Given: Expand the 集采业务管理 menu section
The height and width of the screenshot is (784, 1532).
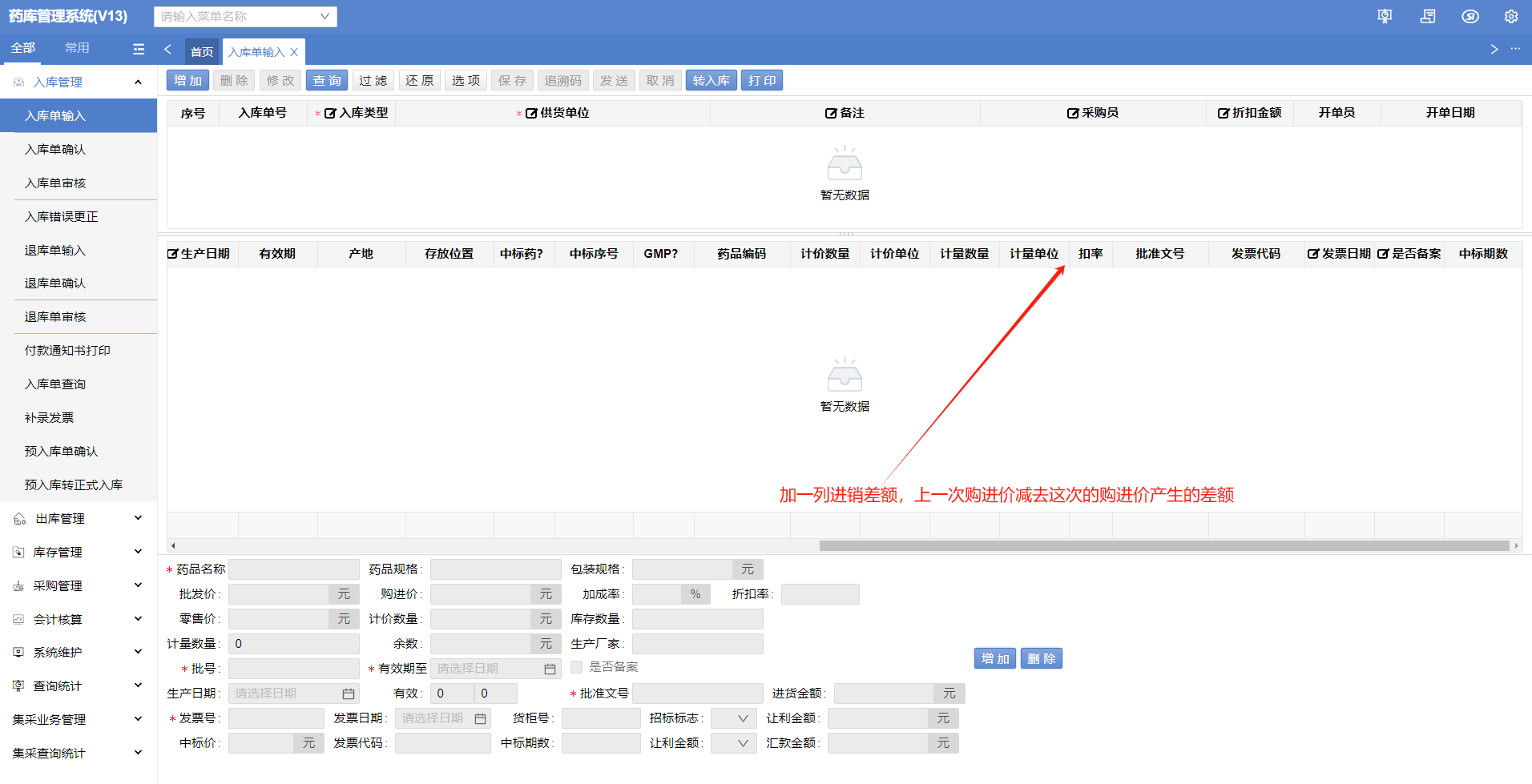Looking at the screenshot, I should point(138,719).
